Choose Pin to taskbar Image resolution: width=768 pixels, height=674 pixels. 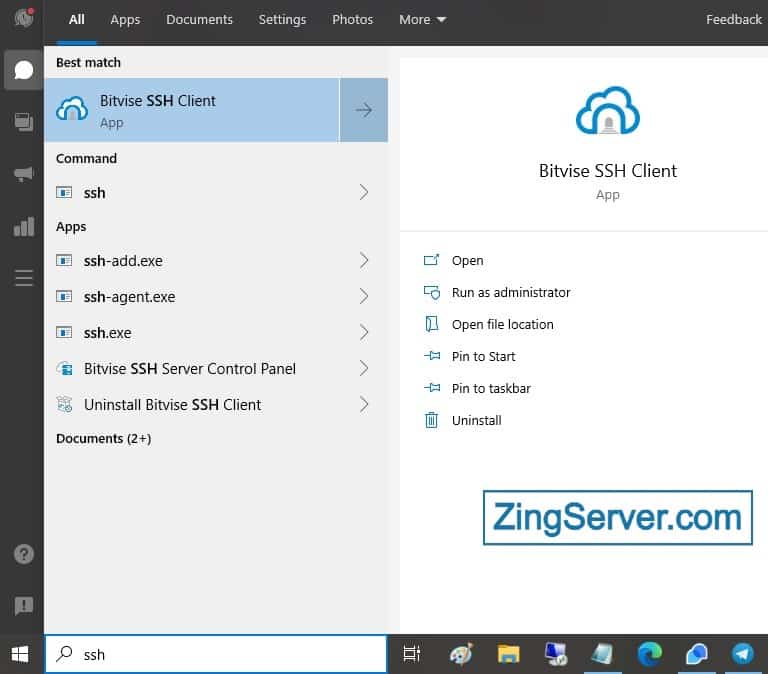[x=491, y=388]
